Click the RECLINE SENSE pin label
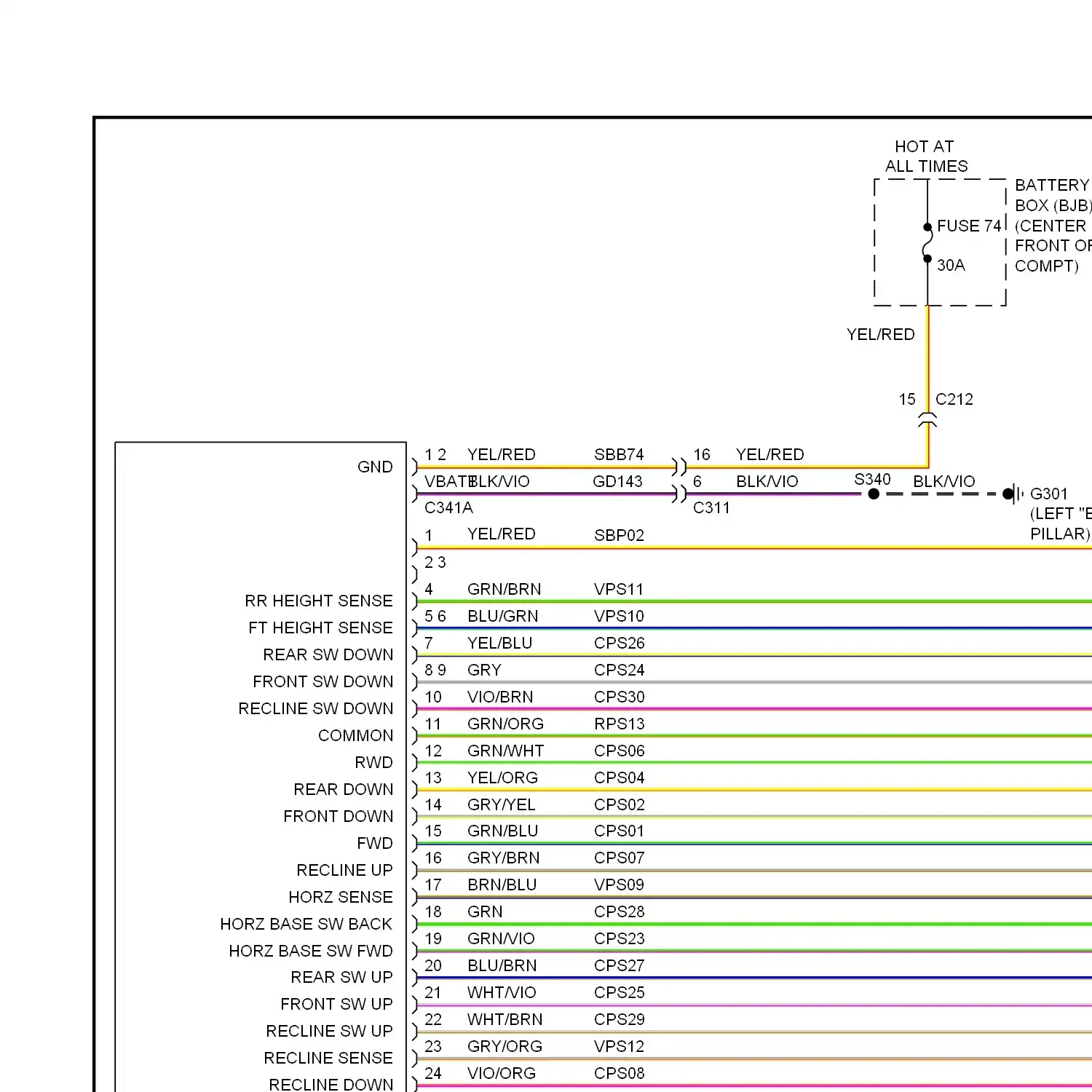Screen dimensions: 1092x1092 [x=328, y=1058]
